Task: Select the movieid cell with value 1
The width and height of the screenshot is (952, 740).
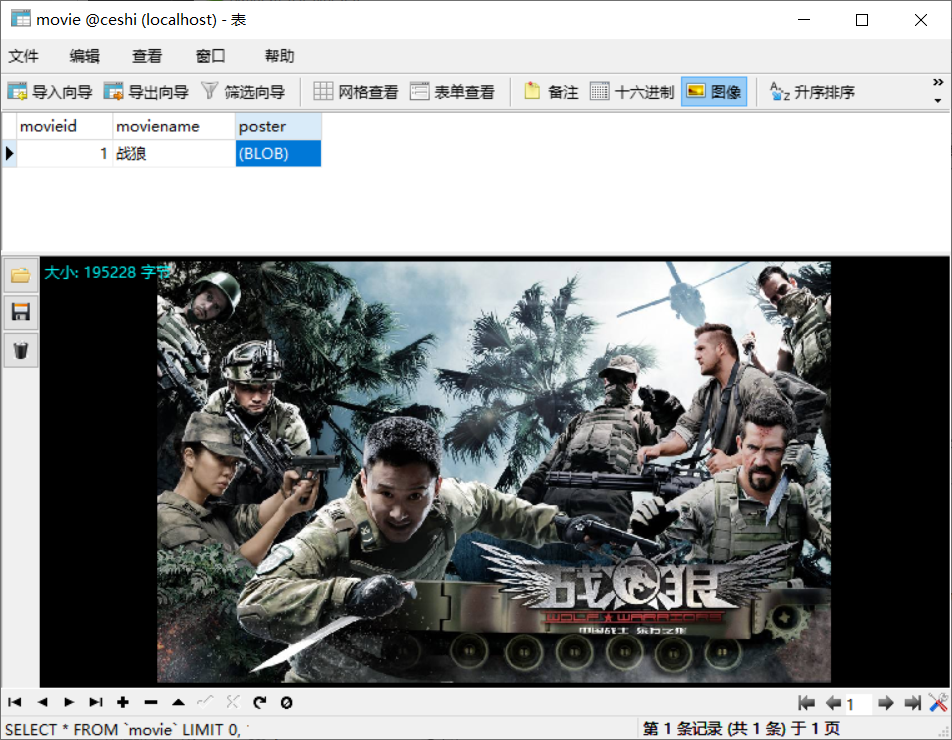Action: (64, 154)
